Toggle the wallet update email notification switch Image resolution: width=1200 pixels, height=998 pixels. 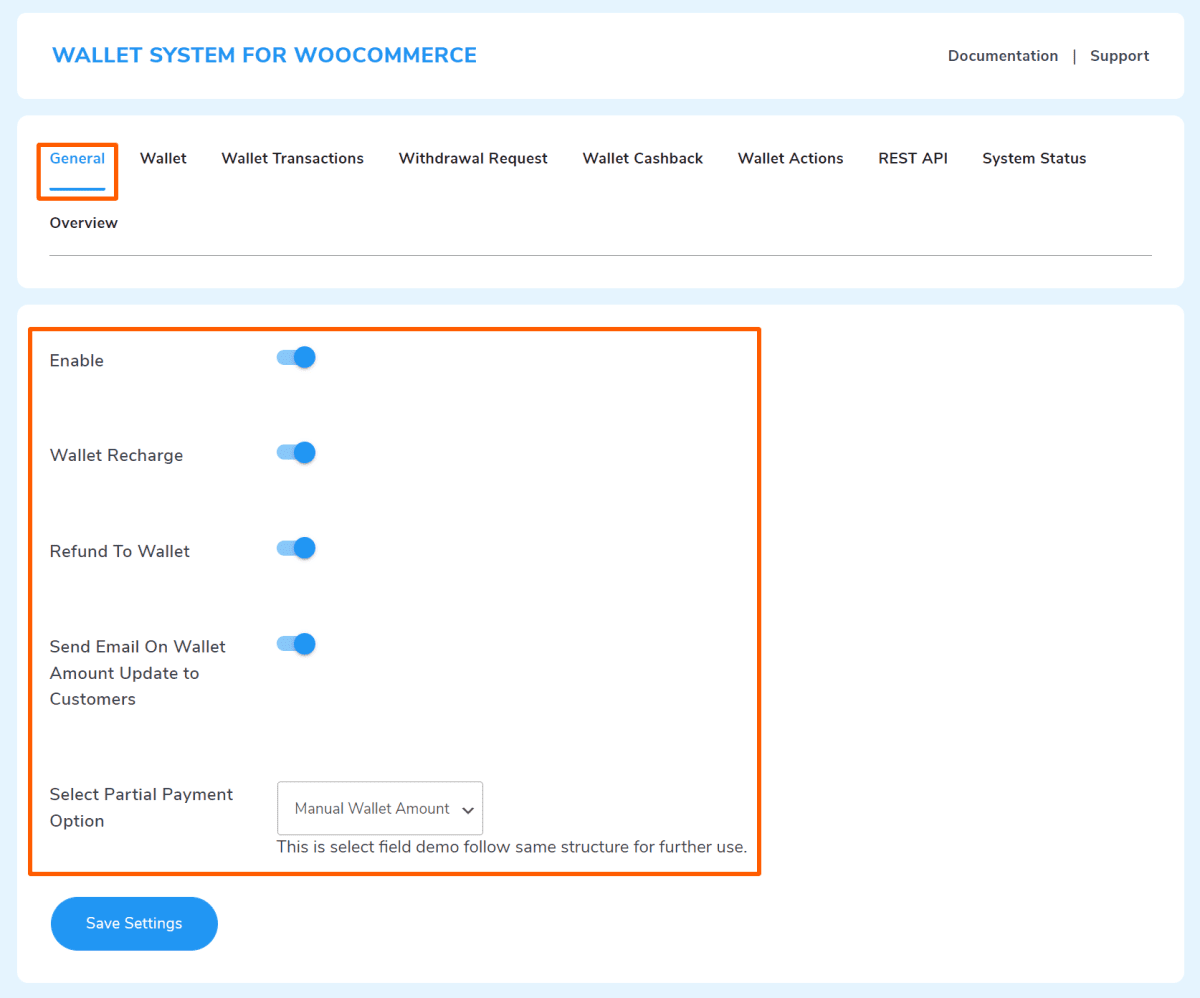point(296,644)
